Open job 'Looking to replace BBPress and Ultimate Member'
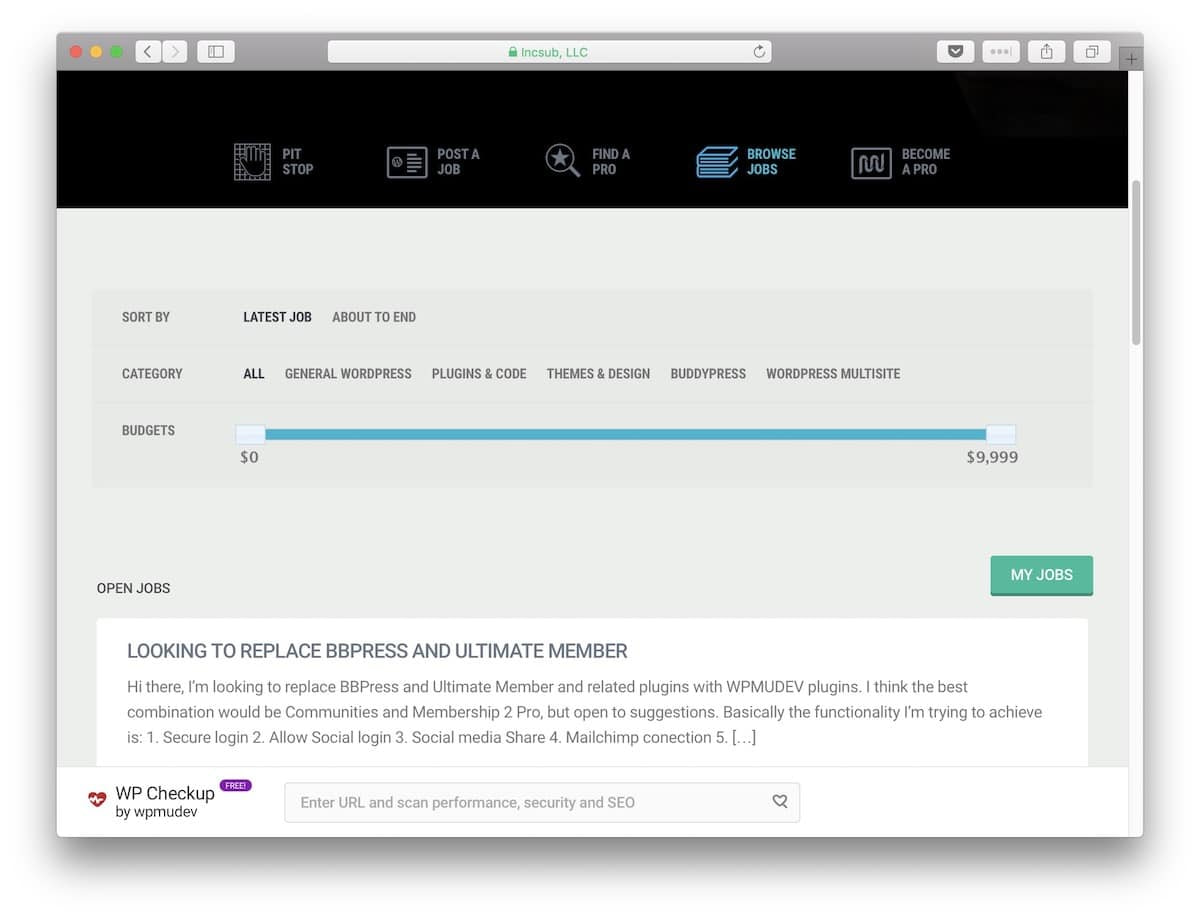The width and height of the screenshot is (1200, 918). pos(377,651)
